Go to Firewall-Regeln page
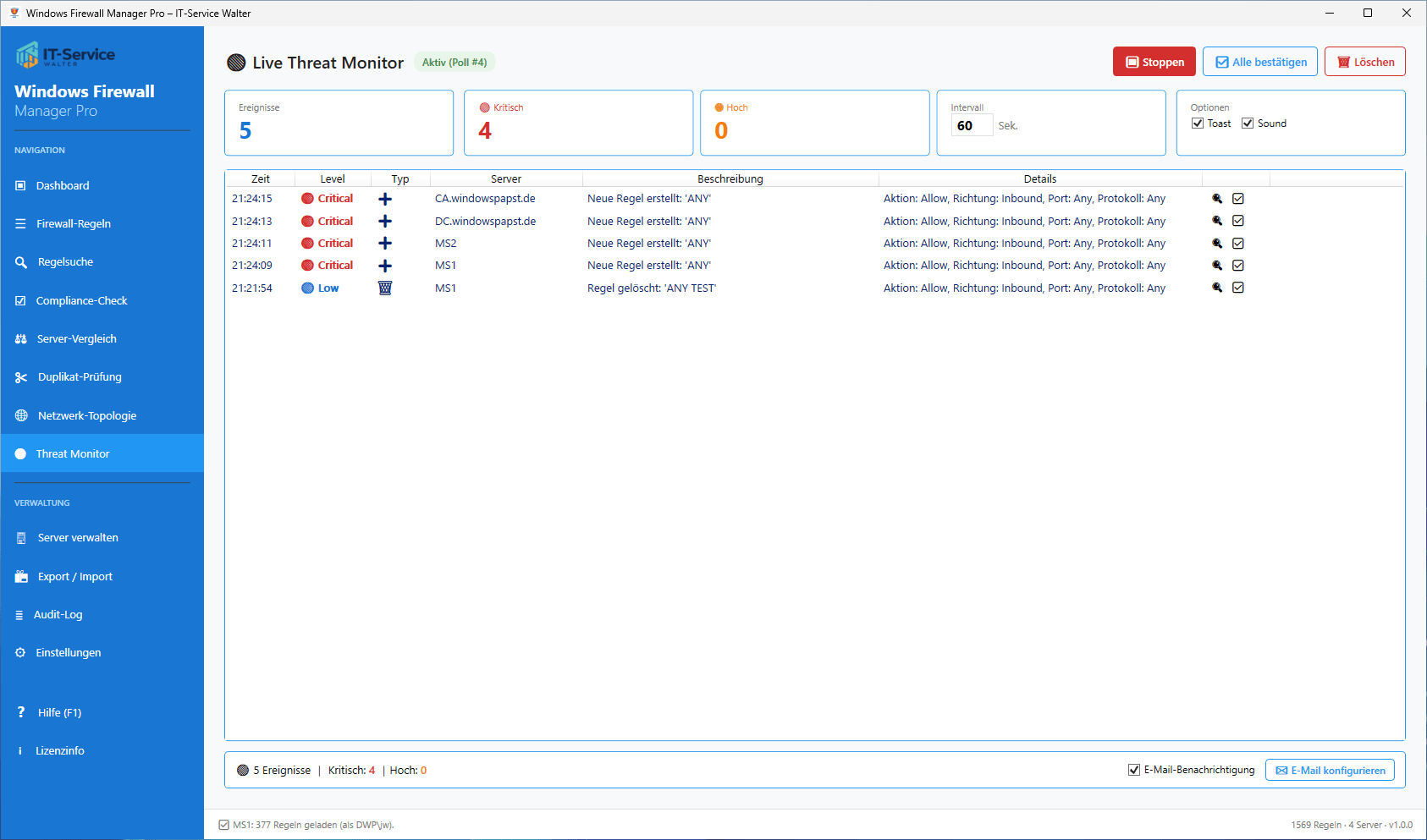The height and width of the screenshot is (840, 1427). click(x=74, y=224)
